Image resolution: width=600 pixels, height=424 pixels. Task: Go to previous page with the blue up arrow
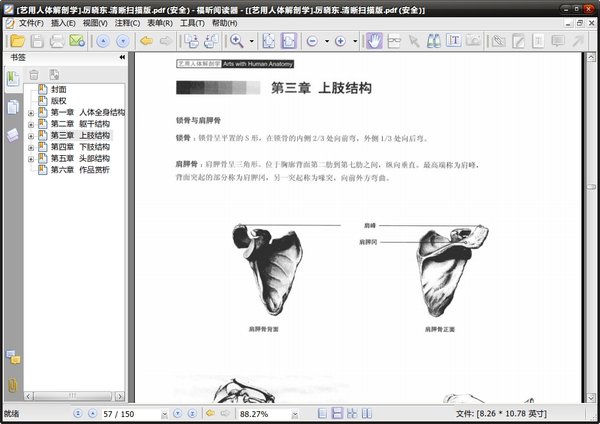click(x=103, y=41)
